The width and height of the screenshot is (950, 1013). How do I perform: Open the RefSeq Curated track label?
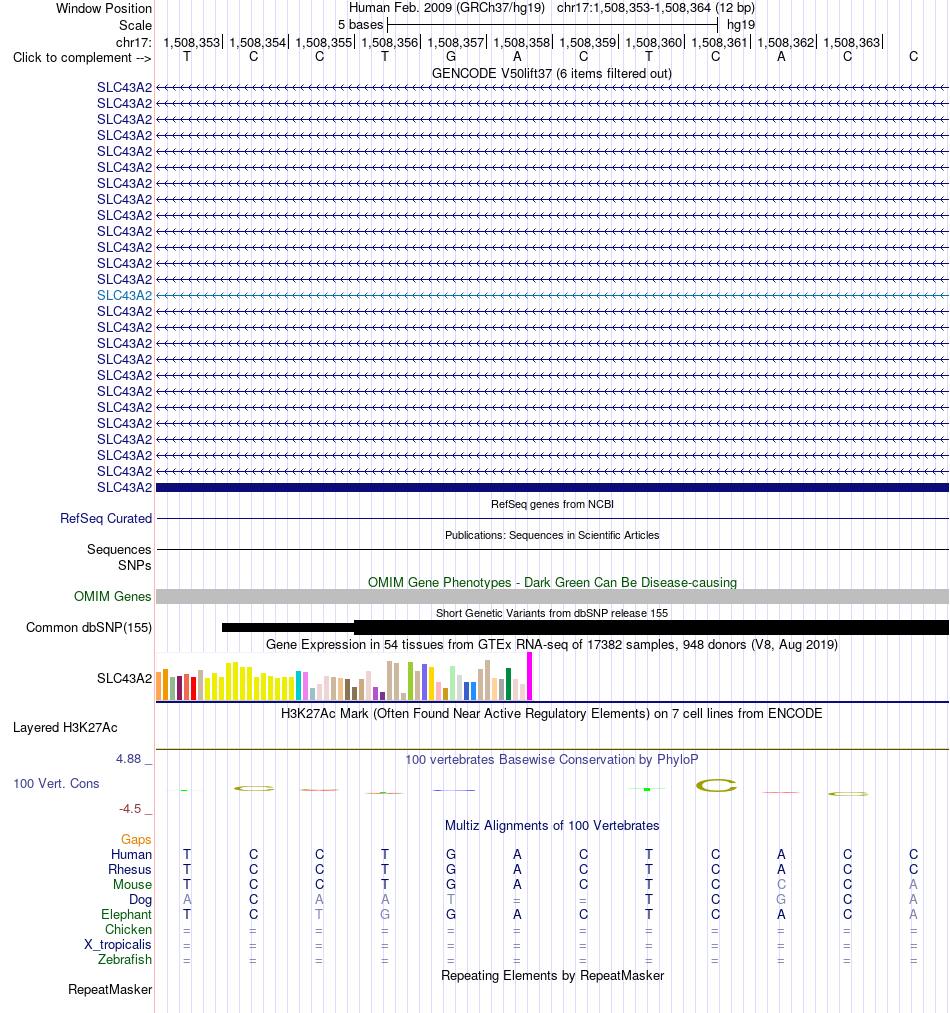tap(106, 518)
